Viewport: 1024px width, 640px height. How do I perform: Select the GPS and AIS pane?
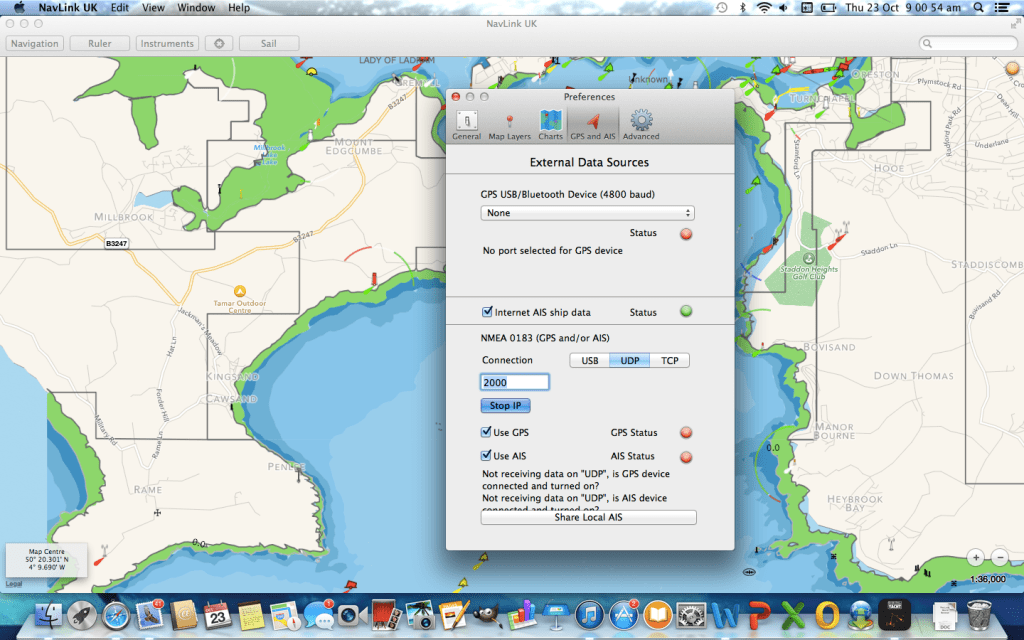(593, 124)
